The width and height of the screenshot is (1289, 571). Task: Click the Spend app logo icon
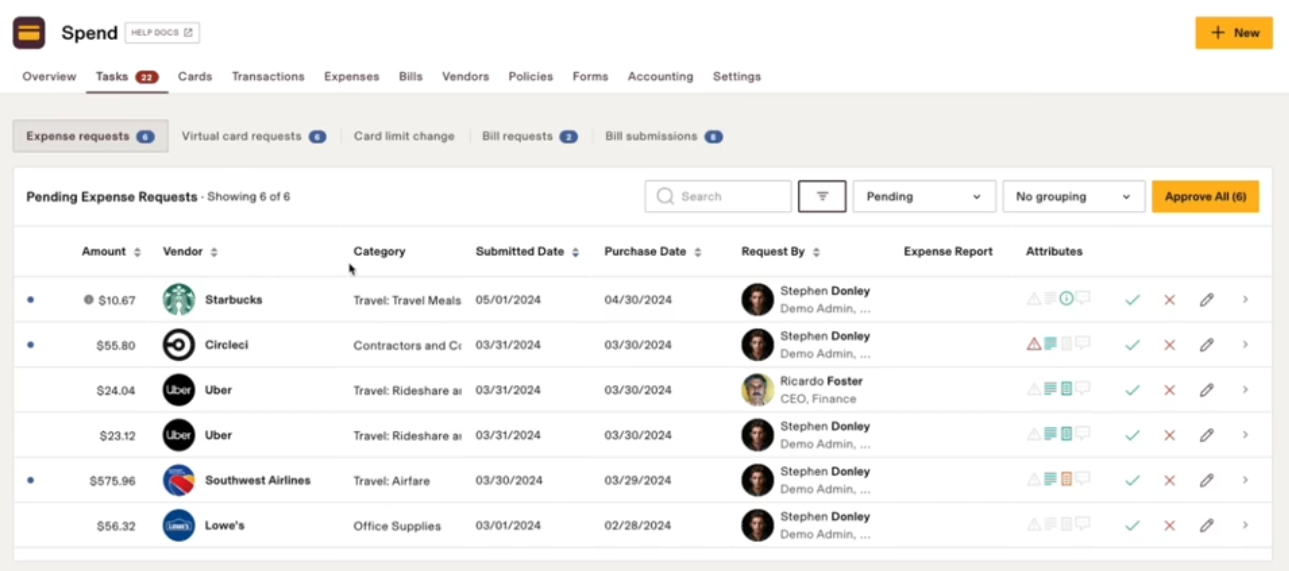(29, 33)
